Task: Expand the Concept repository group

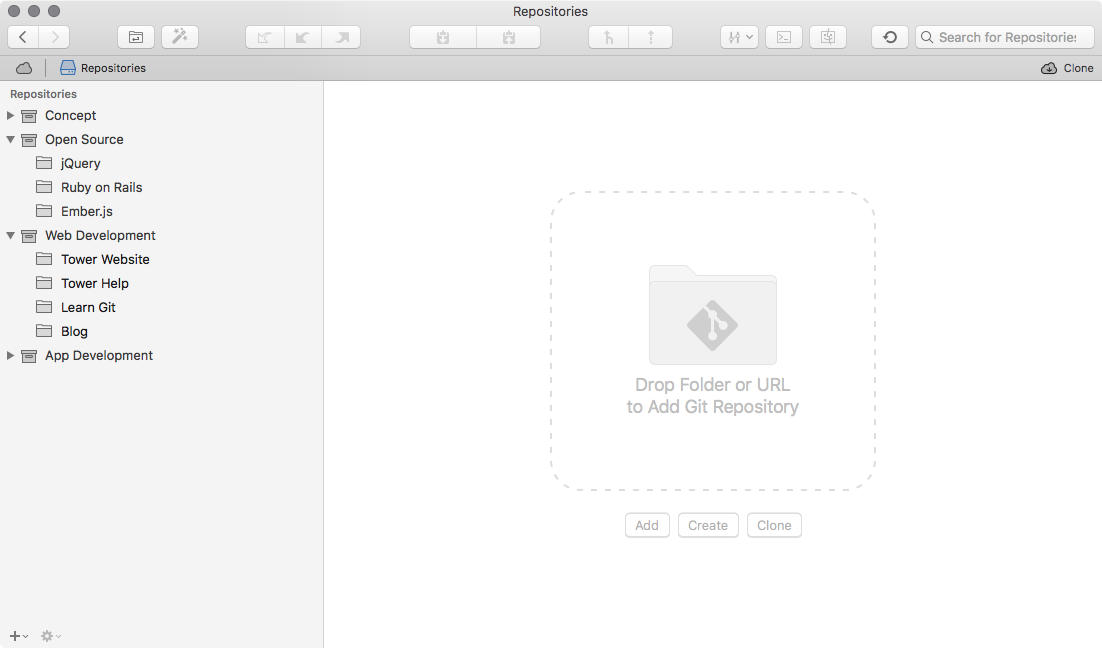Action: coord(11,115)
